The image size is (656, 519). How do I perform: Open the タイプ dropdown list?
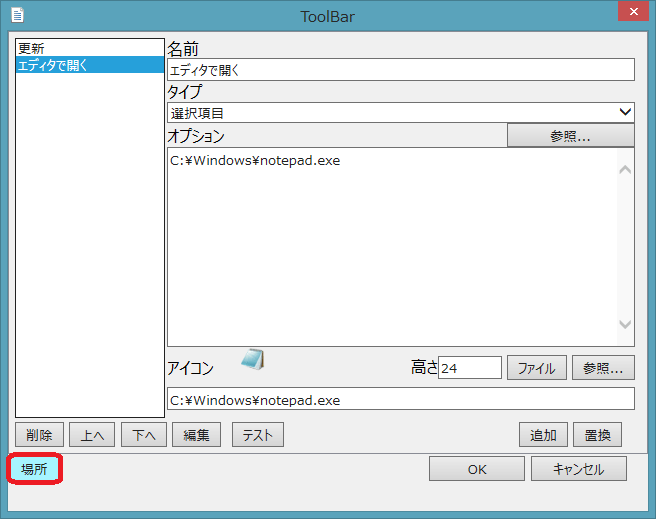(400, 112)
